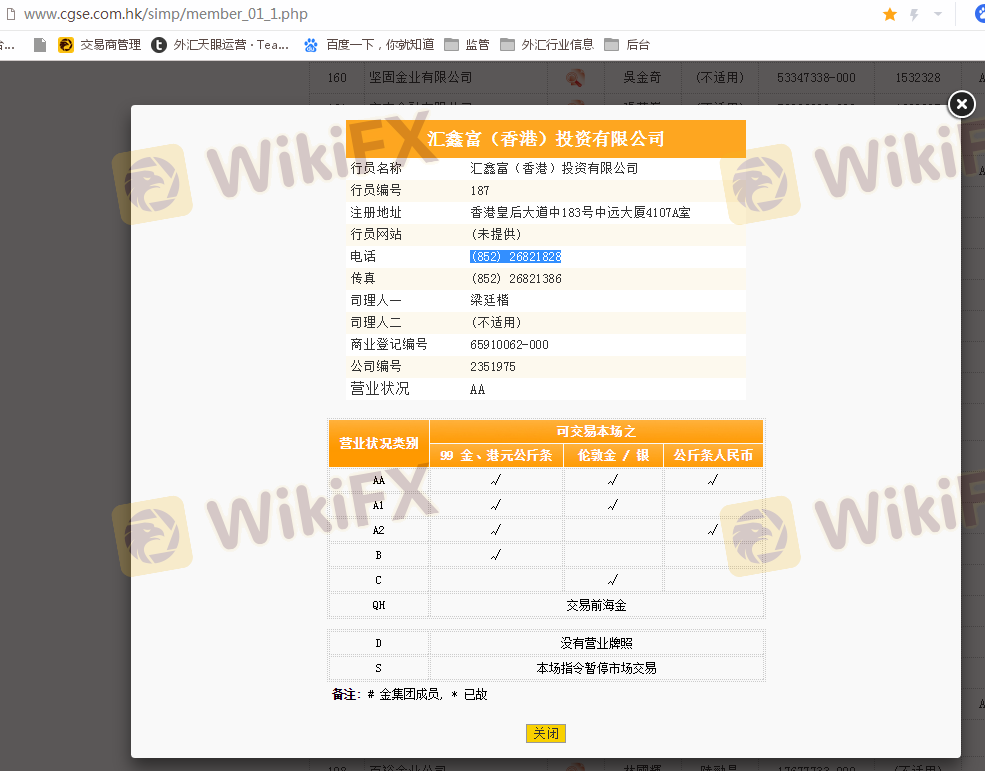Click the 交易前海金 cell

tap(596, 605)
